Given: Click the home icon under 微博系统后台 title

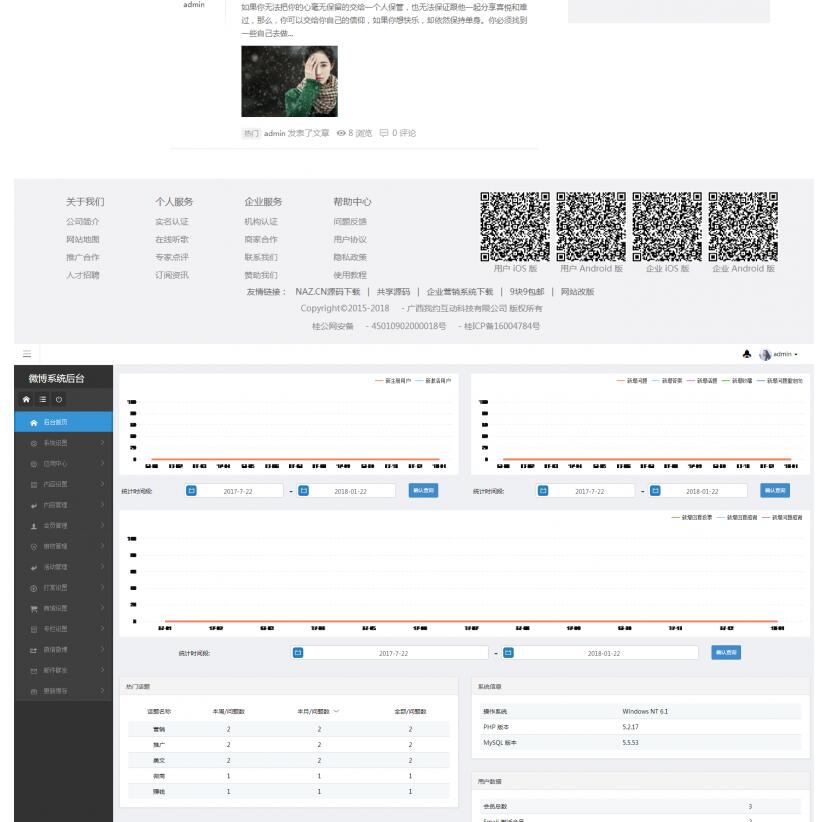Looking at the screenshot, I should (x=27, y=399).
